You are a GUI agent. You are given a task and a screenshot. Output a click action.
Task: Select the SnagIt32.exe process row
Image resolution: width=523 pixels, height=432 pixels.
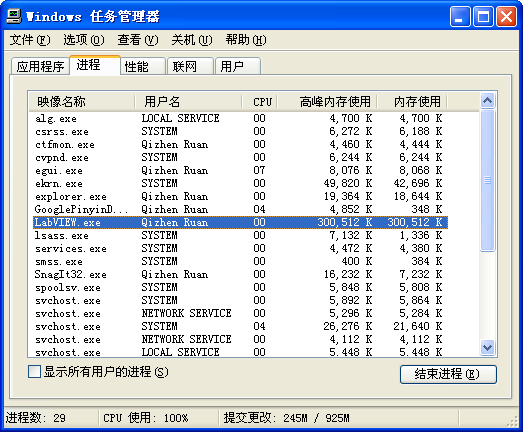coord(240,275)
